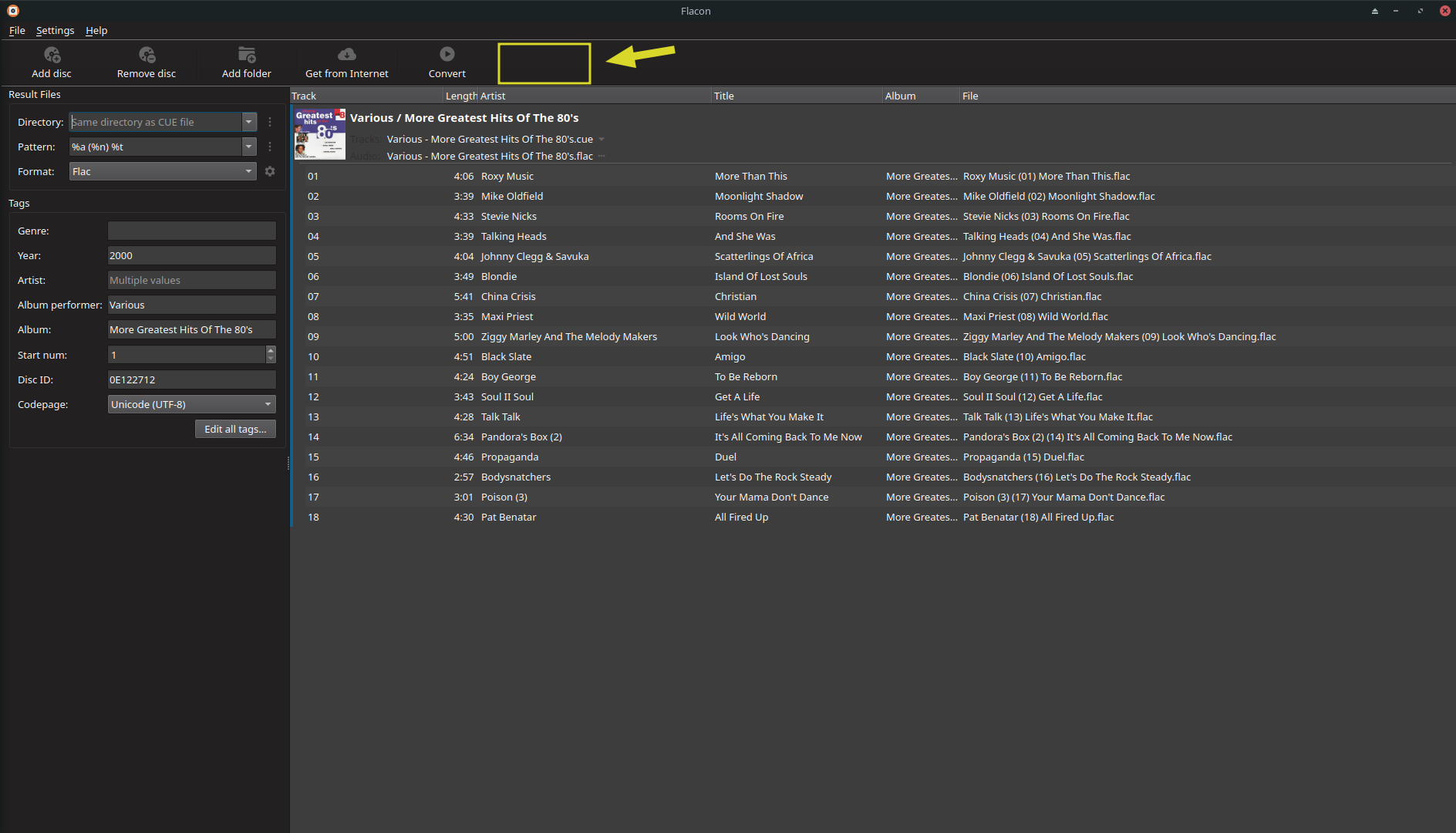
Task: Open Format settings via the gear icon
Action: 269,171
